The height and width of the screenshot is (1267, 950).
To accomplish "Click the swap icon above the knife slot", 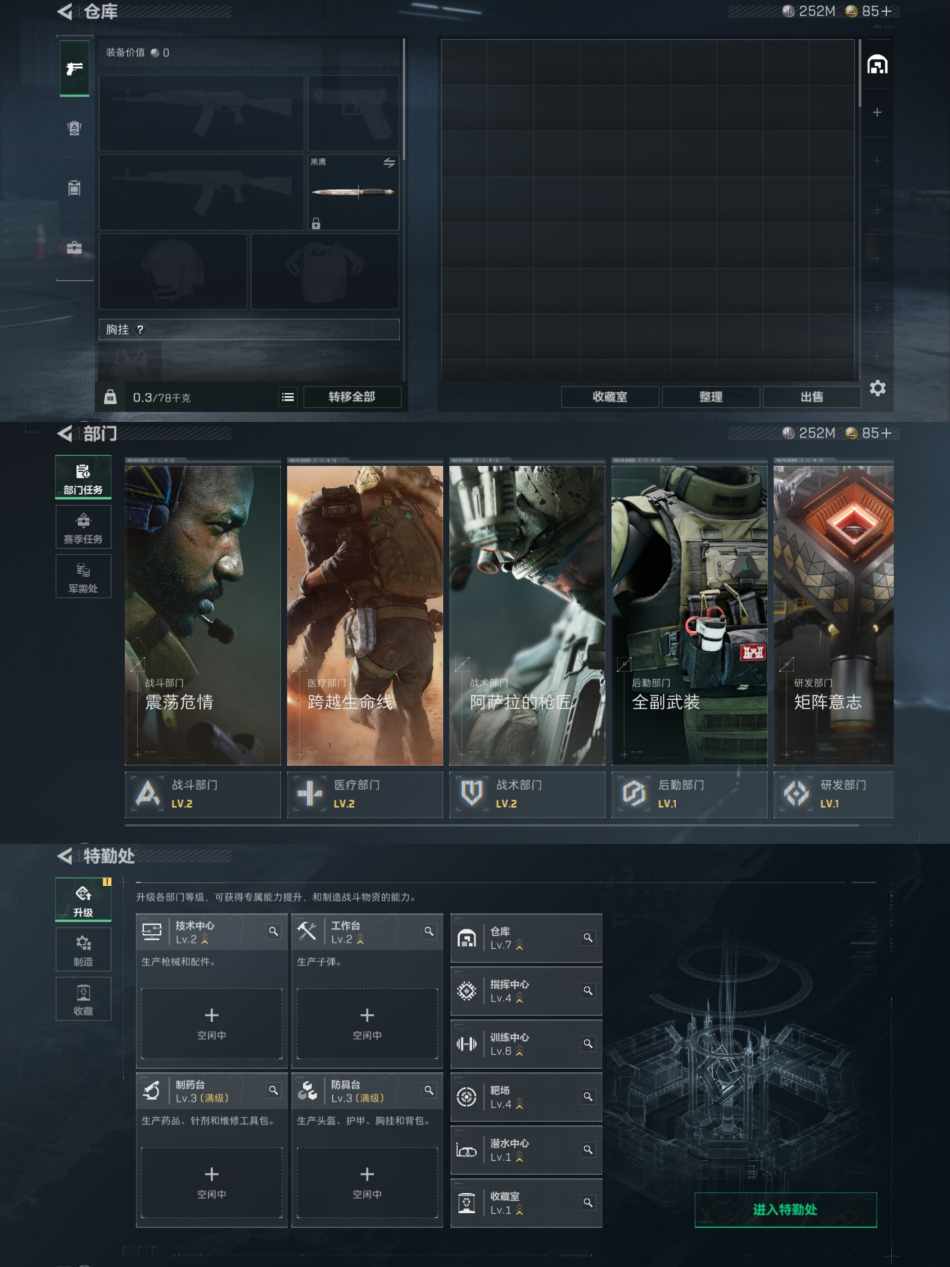I will [389, 162].
